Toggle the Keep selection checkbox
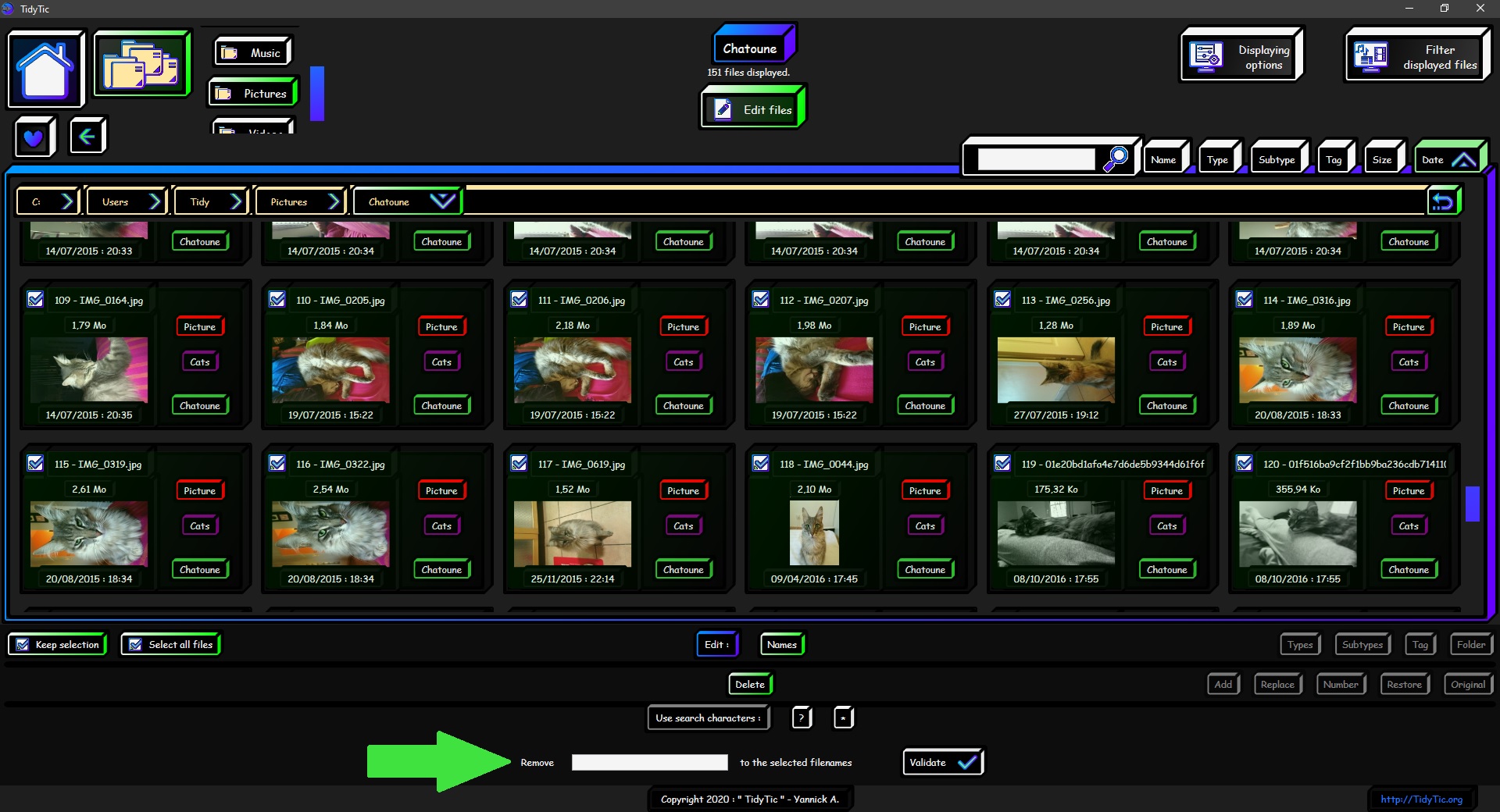Screen dimensions: 1500x812 click(23, 645)
